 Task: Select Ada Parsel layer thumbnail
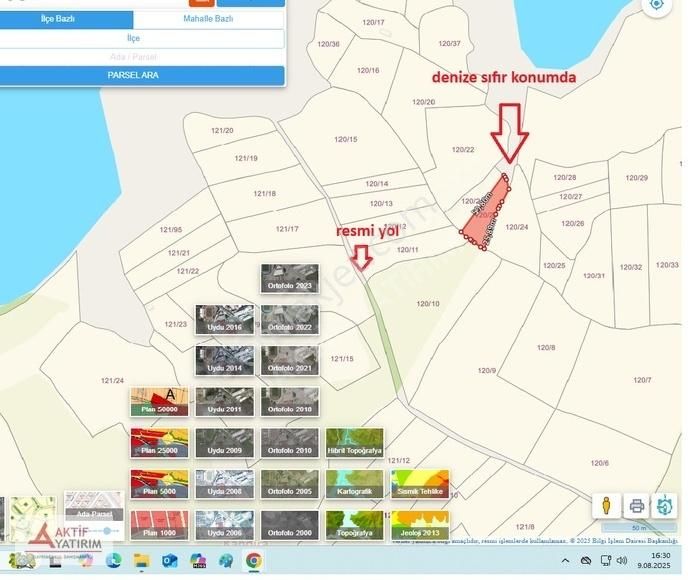94,506
